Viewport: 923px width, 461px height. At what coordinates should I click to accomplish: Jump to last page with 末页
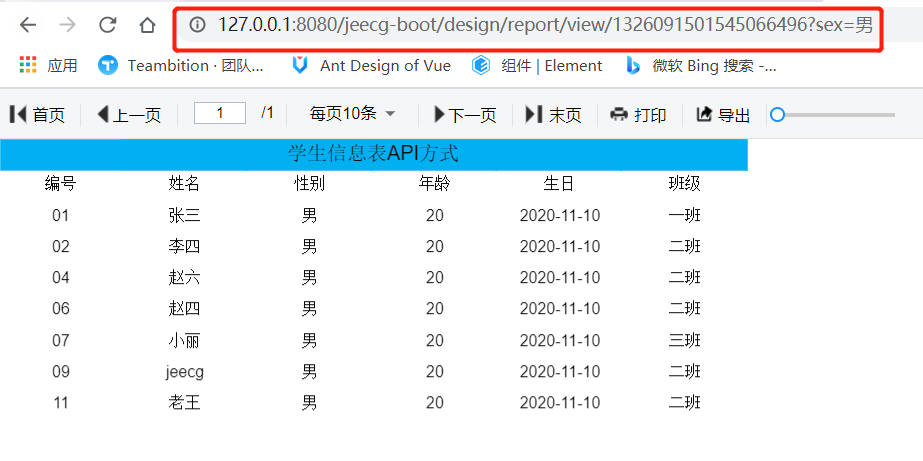tap(553, 114)
